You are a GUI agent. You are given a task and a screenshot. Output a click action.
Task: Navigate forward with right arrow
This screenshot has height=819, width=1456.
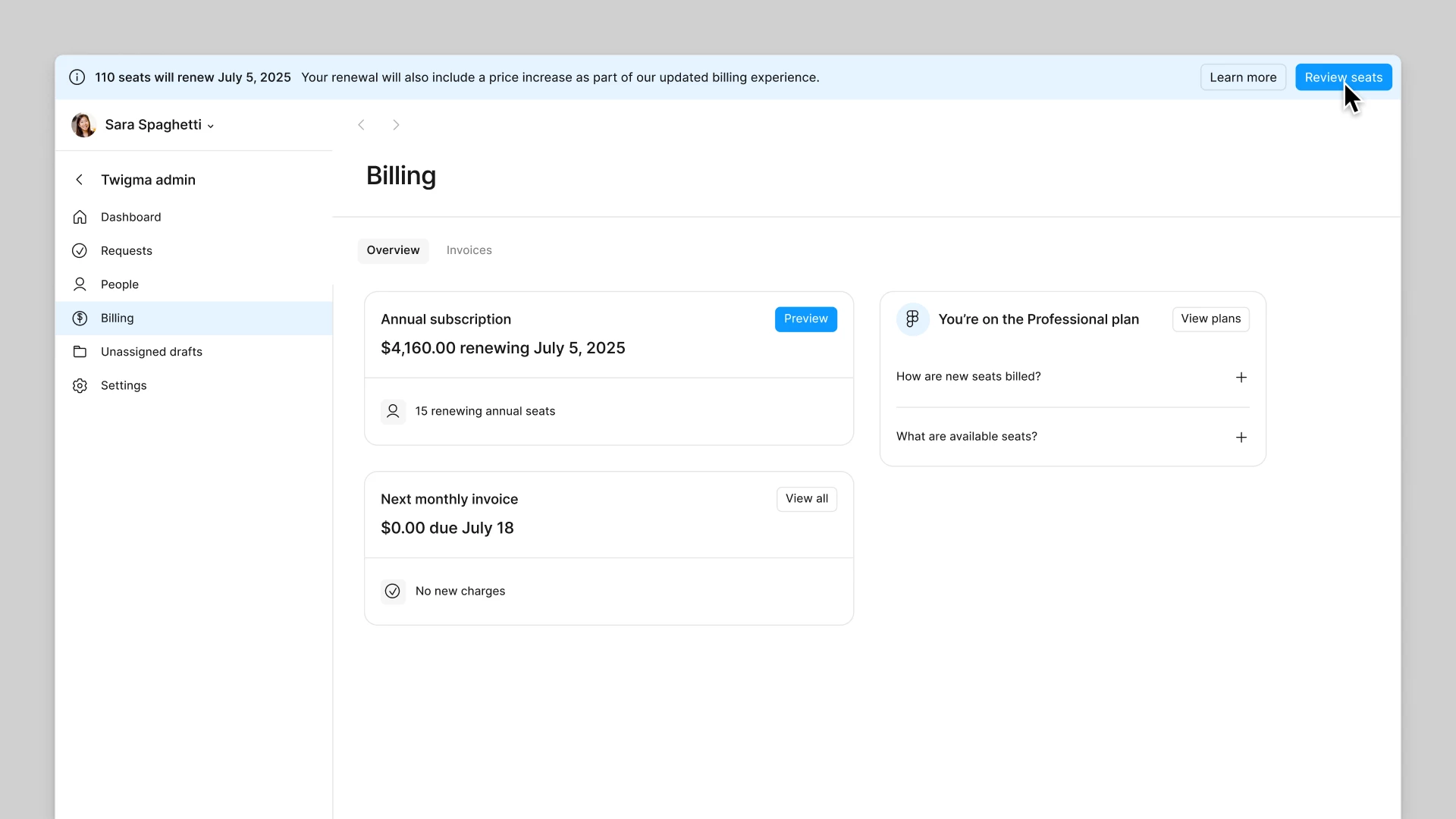[x=396, y=125]
